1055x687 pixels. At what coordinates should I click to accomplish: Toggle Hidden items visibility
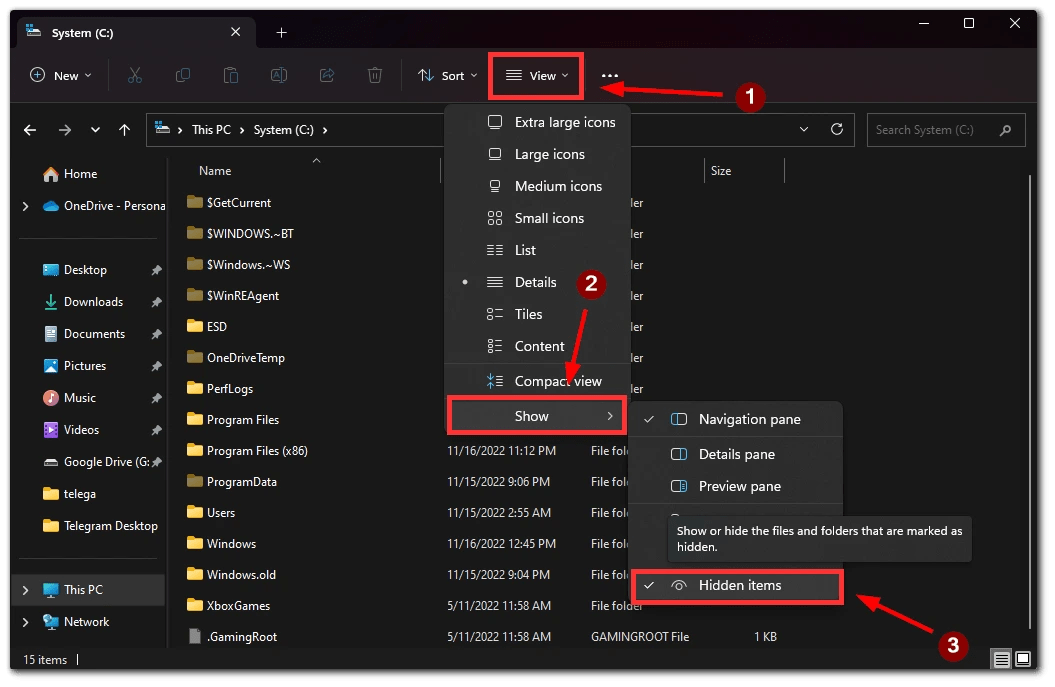coord(737,586)
